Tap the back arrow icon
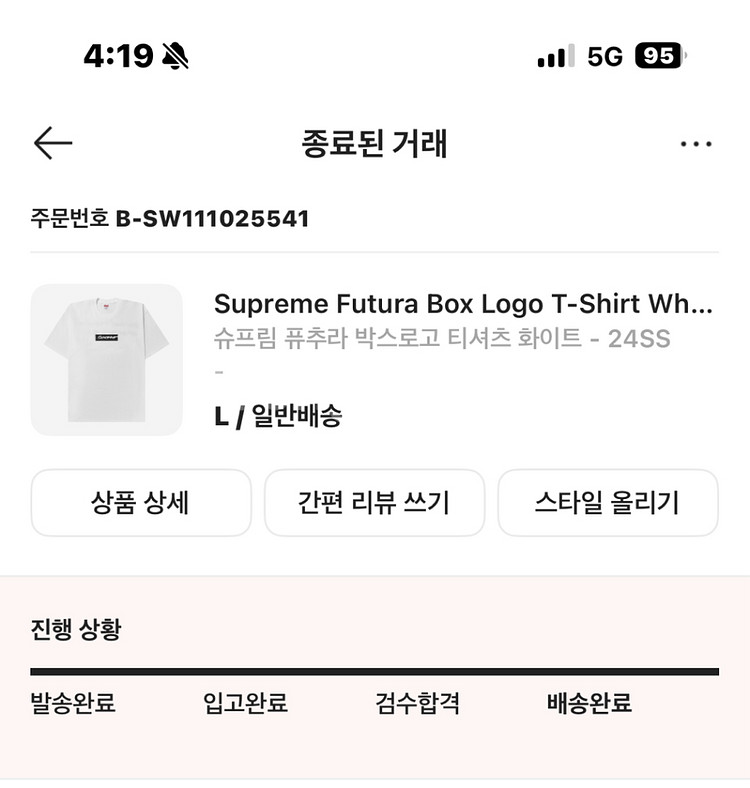This screenshot has height=788, width=750. 53,144
